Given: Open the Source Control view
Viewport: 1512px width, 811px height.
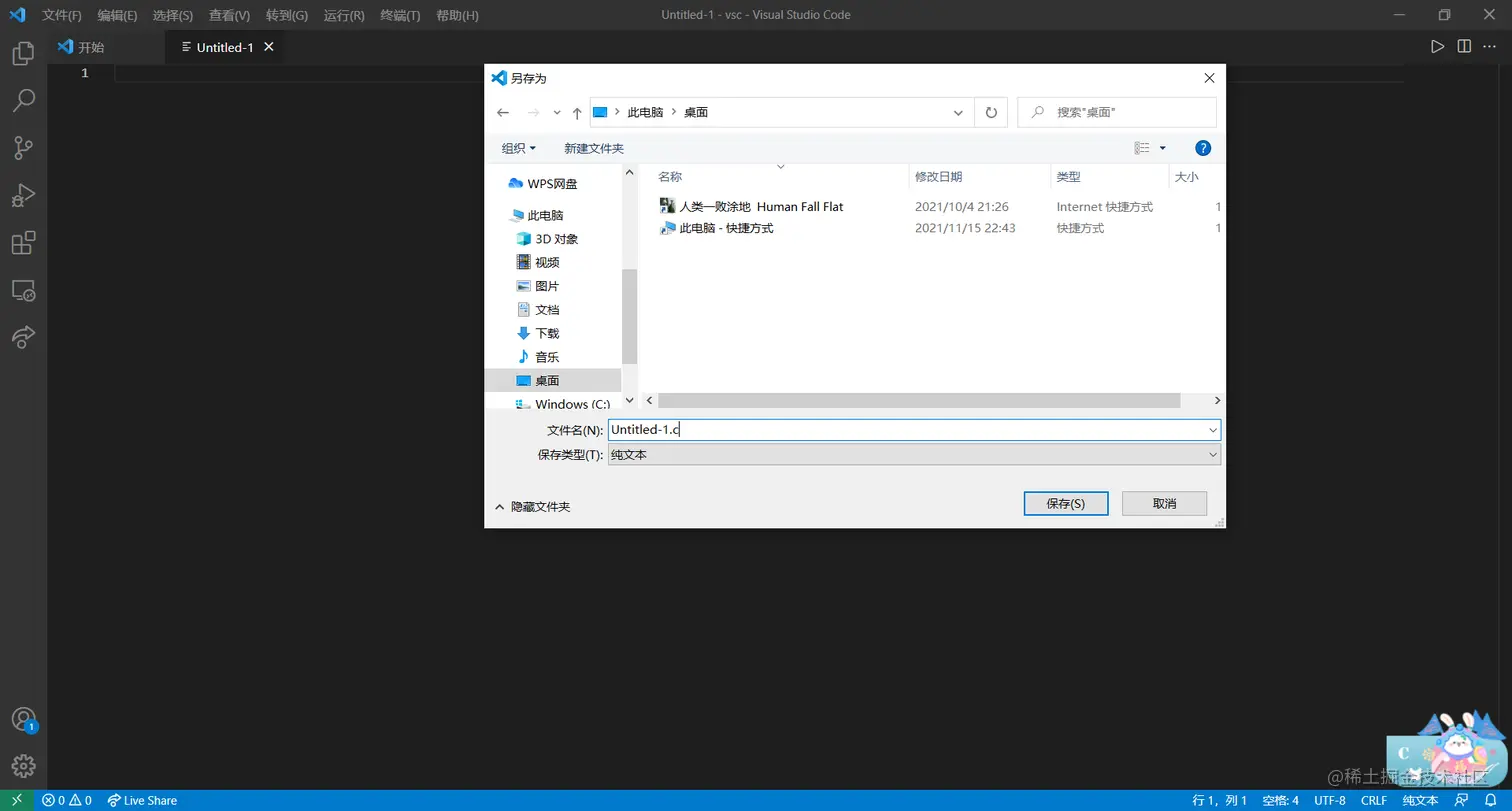Looking at the screenshot, I should [x=23, y=148].
